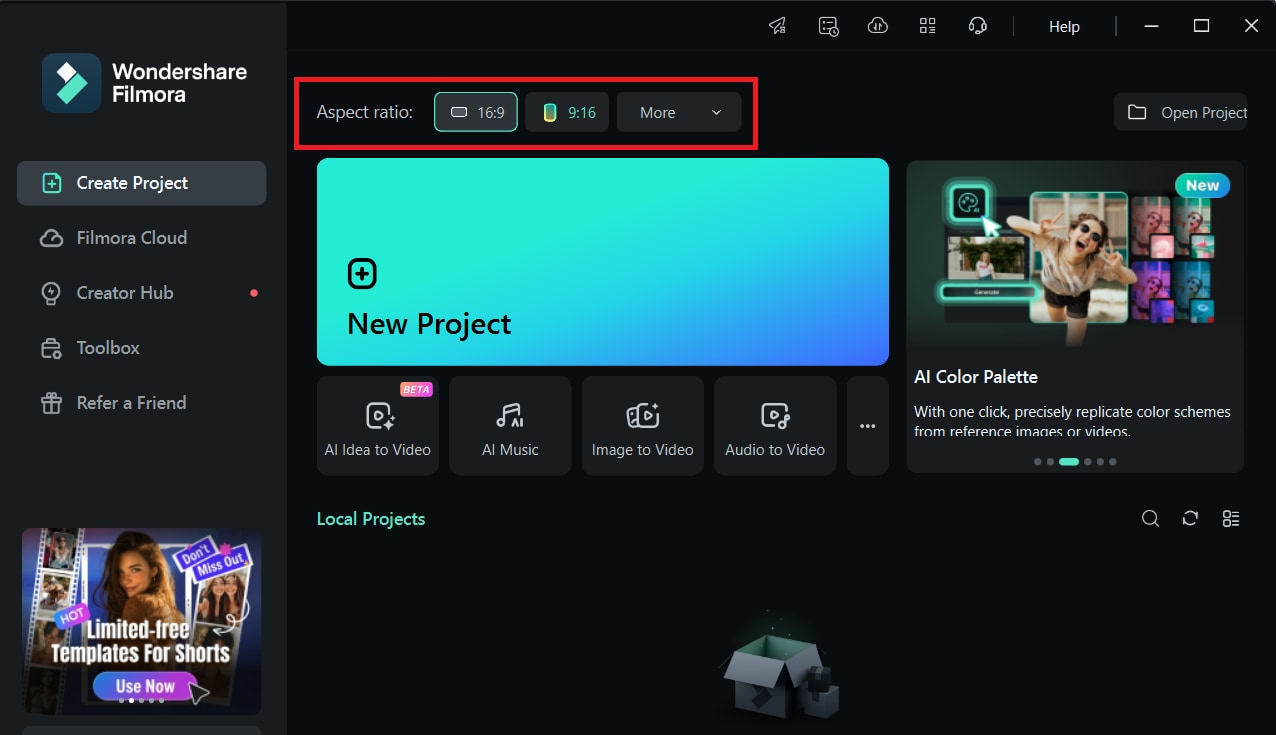Click the headset support icon
1276x735 pixels.
[978, 26]
